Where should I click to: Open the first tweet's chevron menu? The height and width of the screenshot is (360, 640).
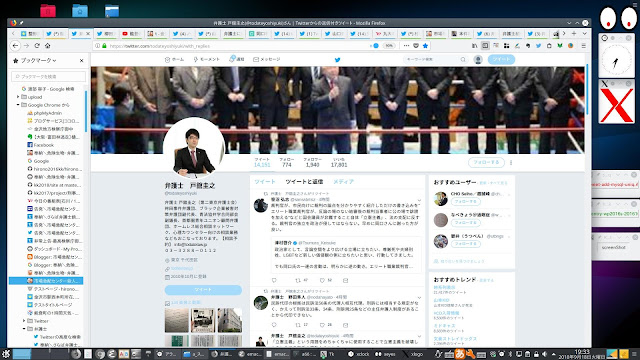[419, 200]
